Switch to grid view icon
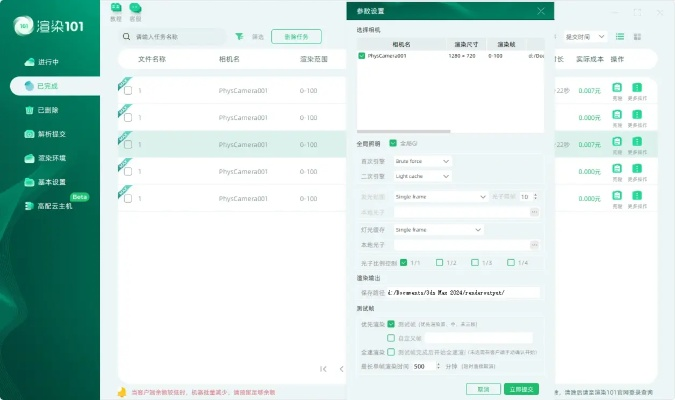675x400 pixels. [x=638, y=36]
